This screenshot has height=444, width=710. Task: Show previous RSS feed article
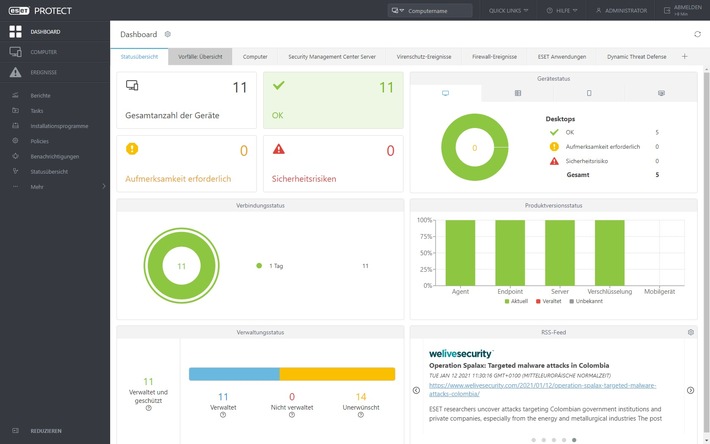pos(416,390)
